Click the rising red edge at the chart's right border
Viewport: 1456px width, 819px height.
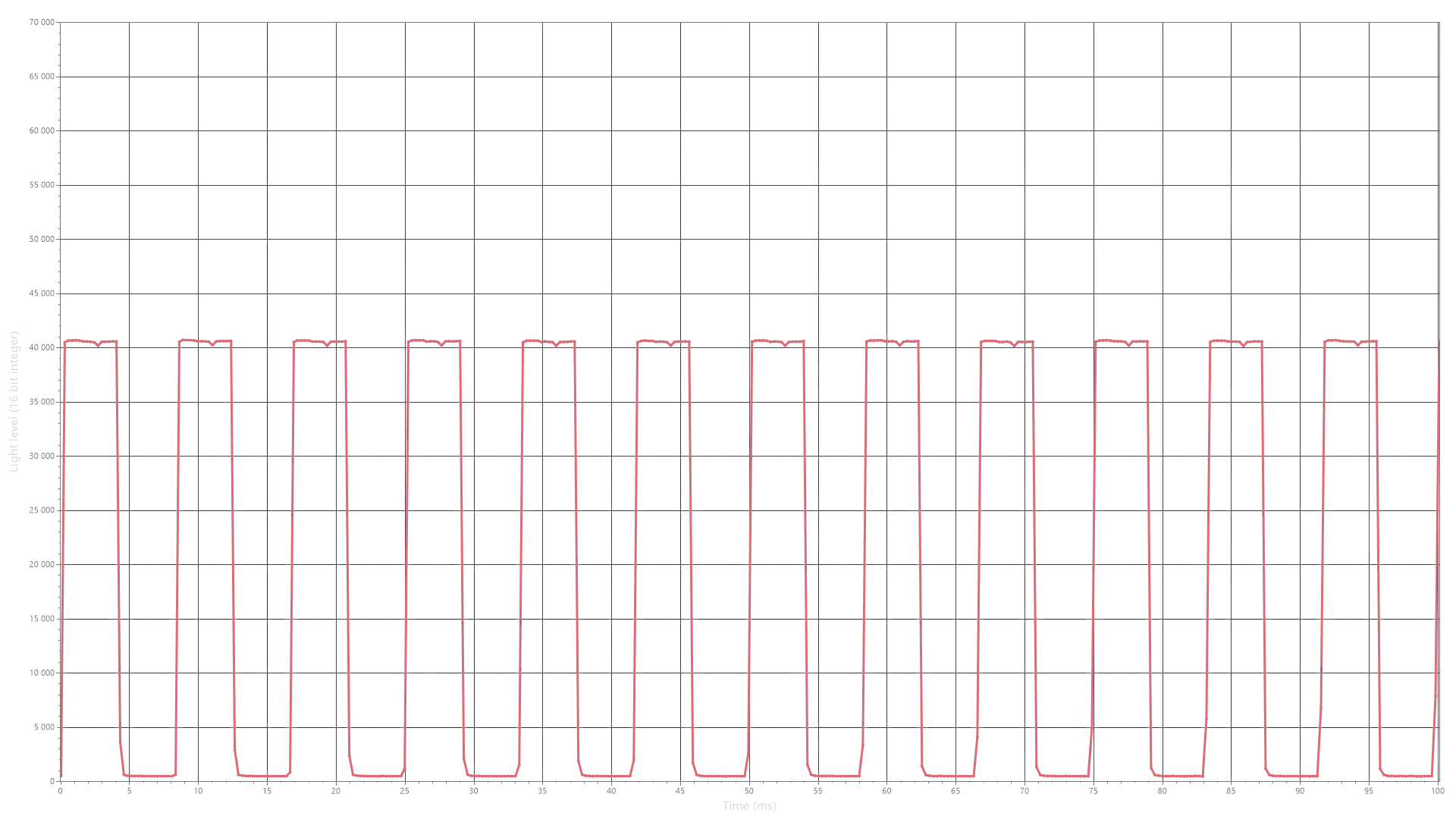1436,561
